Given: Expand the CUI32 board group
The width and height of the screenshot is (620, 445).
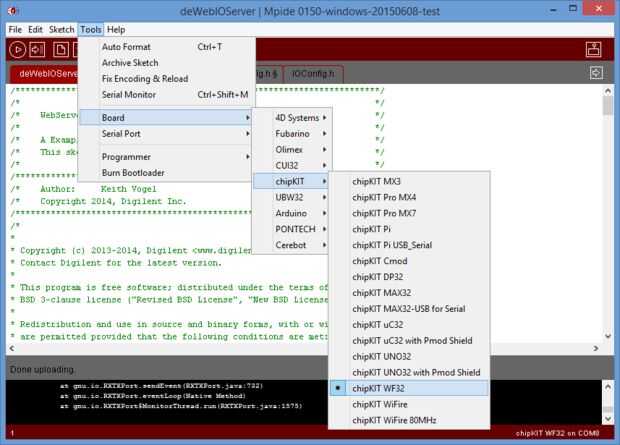Looking at the screenshot, I should tap(291, 165).
